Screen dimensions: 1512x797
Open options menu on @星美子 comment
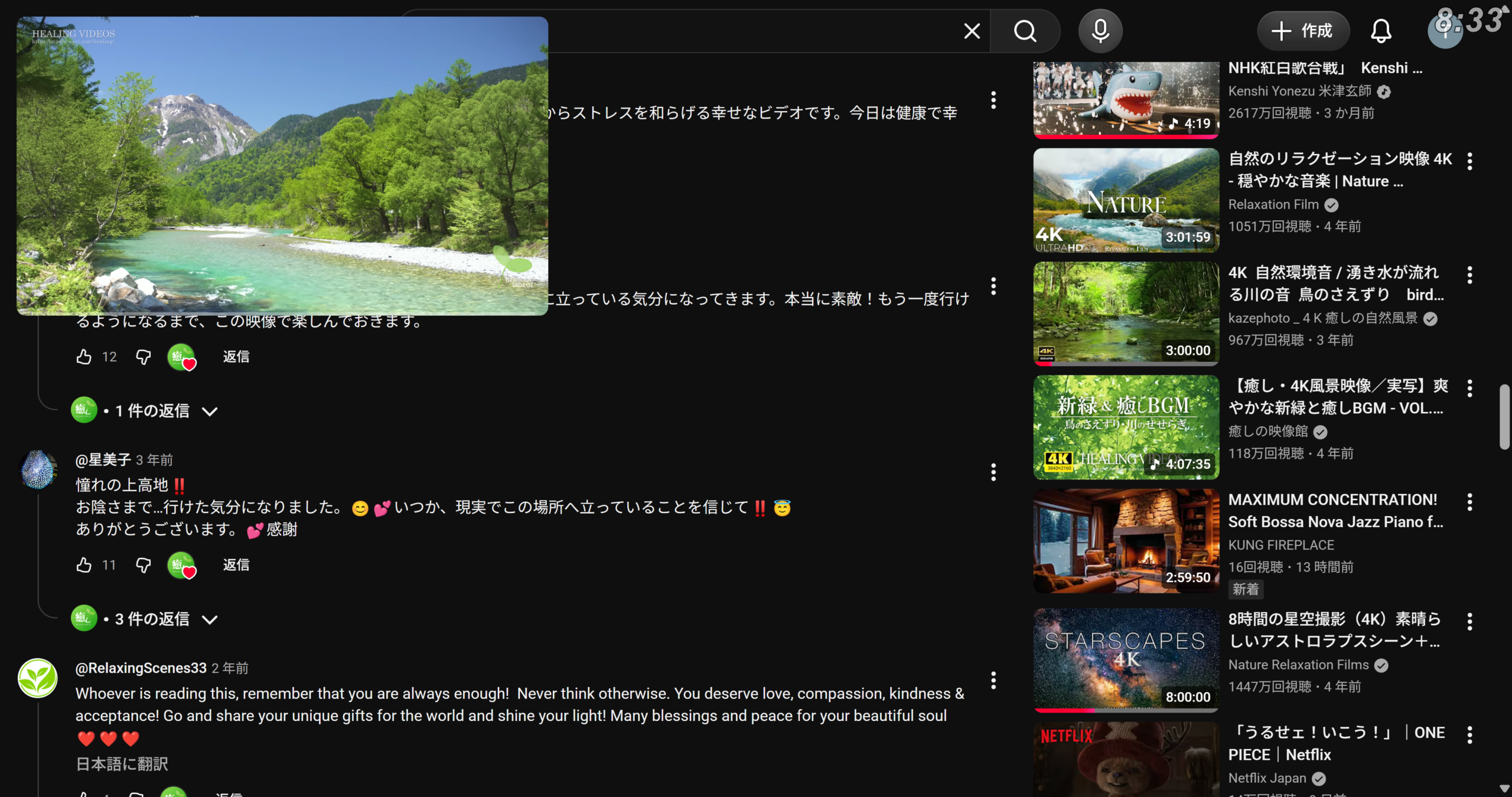point(993,472)
